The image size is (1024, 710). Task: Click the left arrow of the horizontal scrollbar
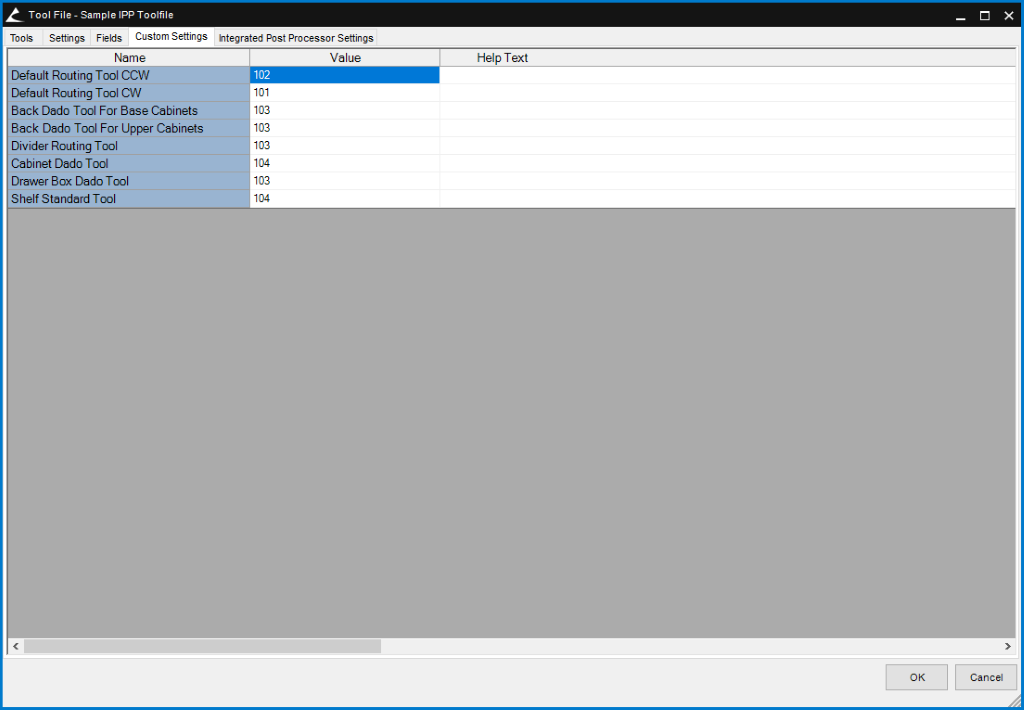tap(14, 646)
